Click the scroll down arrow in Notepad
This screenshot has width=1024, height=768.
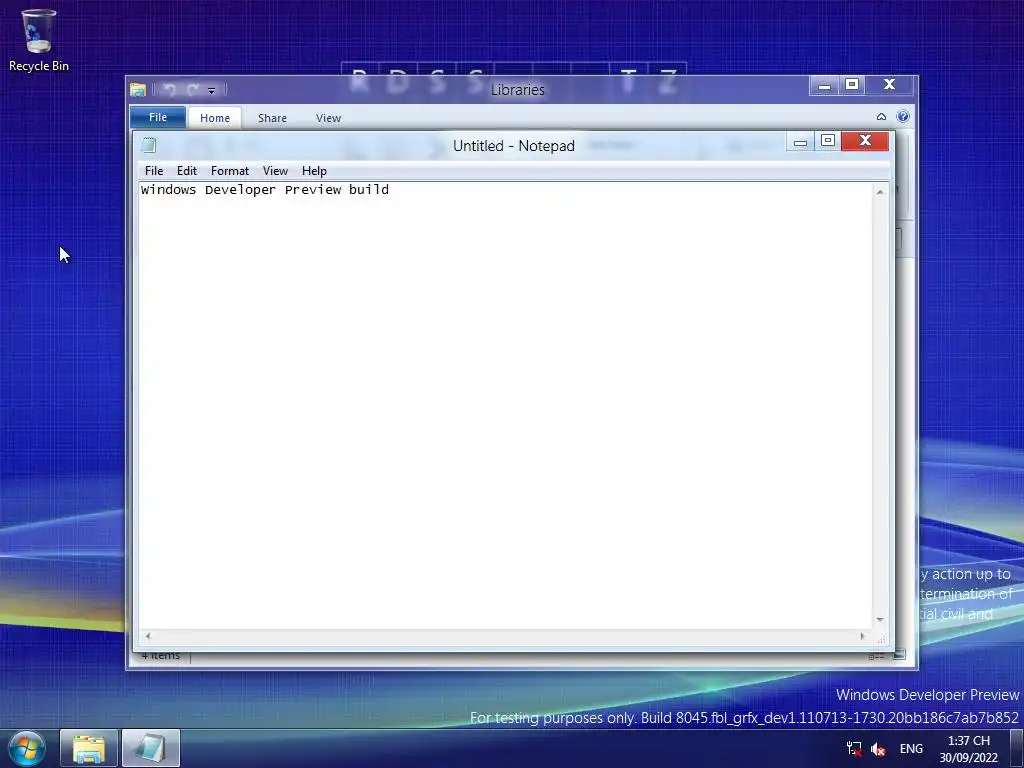click(x=880, y=620)
